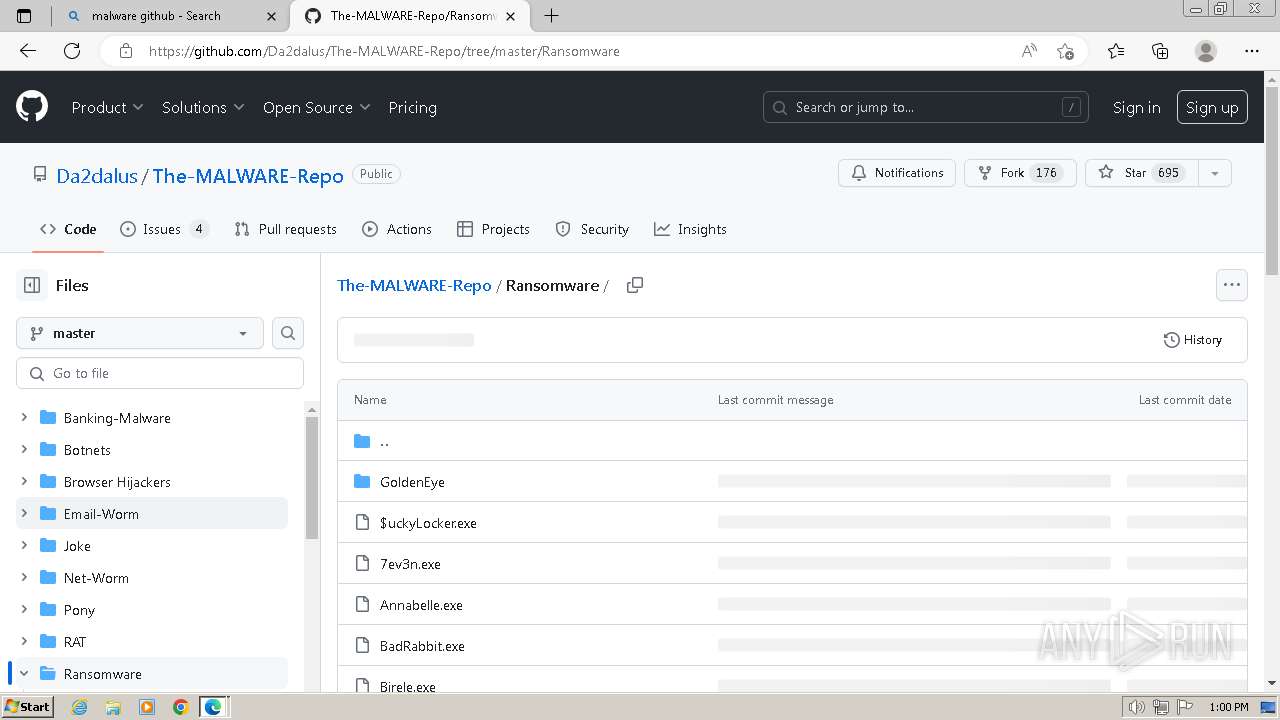Click the Go to file input
Image resolution: width=1280 pixels, height=720 pixels.
click(160, 373)
